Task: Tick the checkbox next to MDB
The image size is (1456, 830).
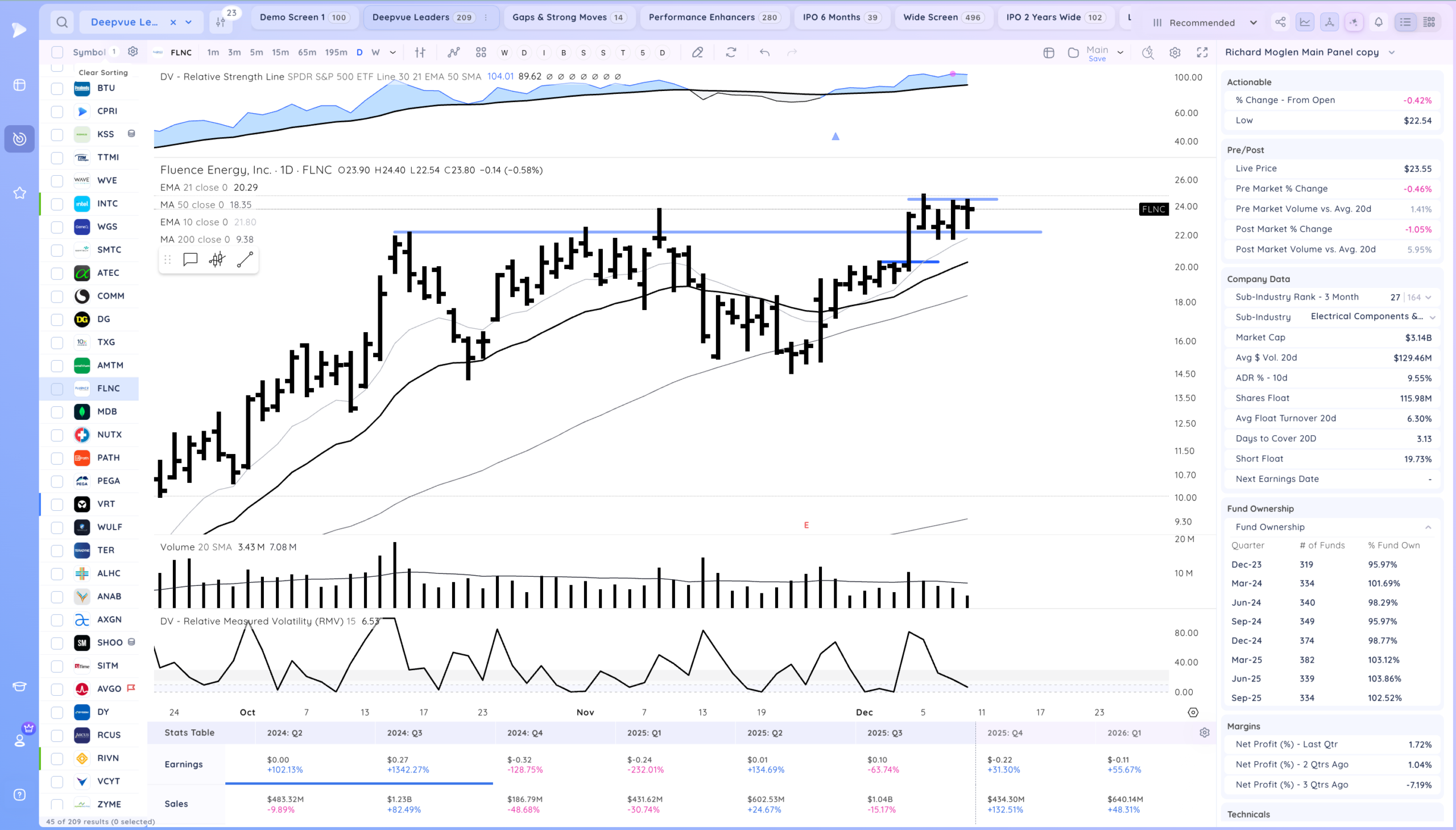Action: pos(57,412)
